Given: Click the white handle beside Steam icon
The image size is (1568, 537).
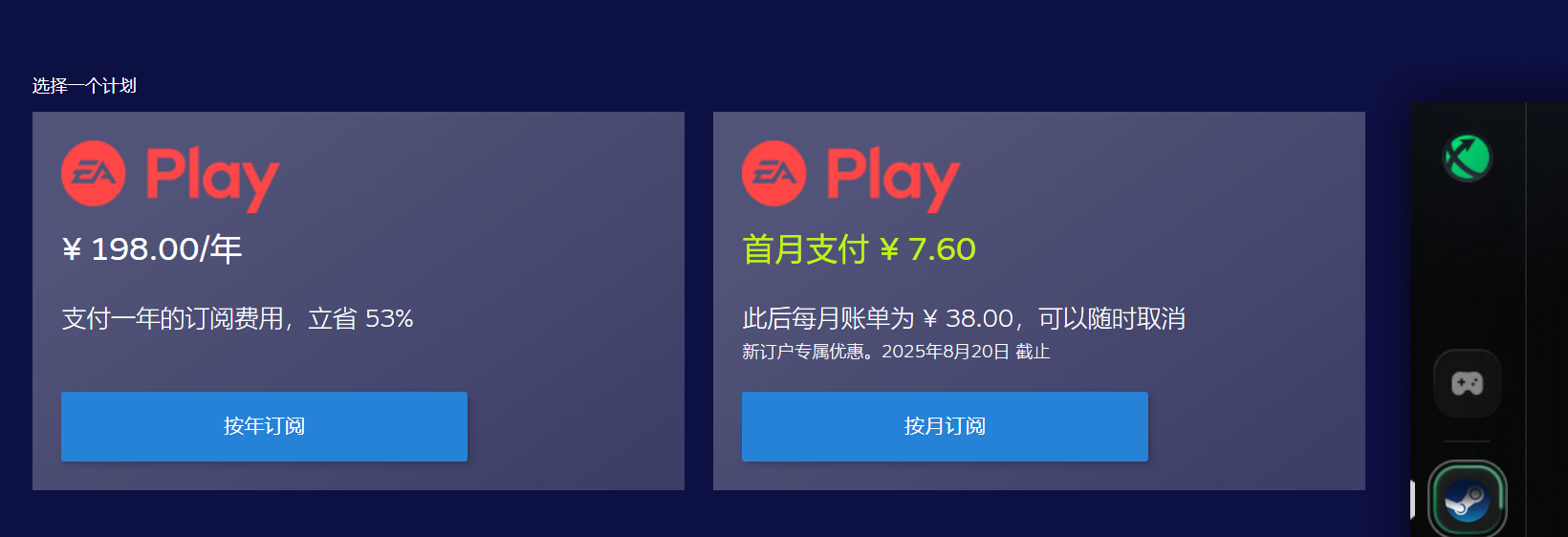Looking at the screenshot, I should [x=1412, y=500].
